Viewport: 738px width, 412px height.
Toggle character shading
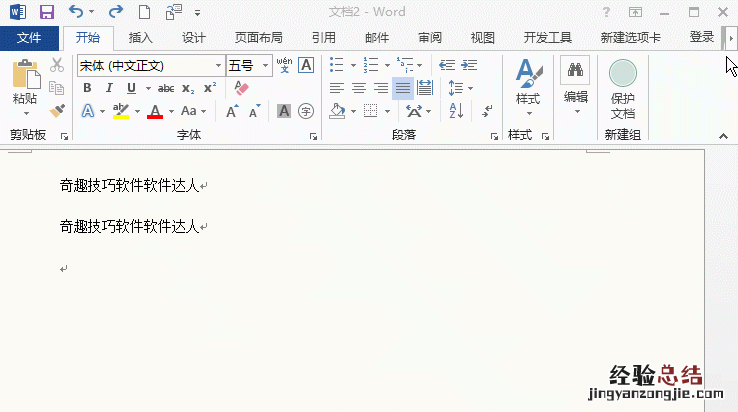click(x=284, y=111)
